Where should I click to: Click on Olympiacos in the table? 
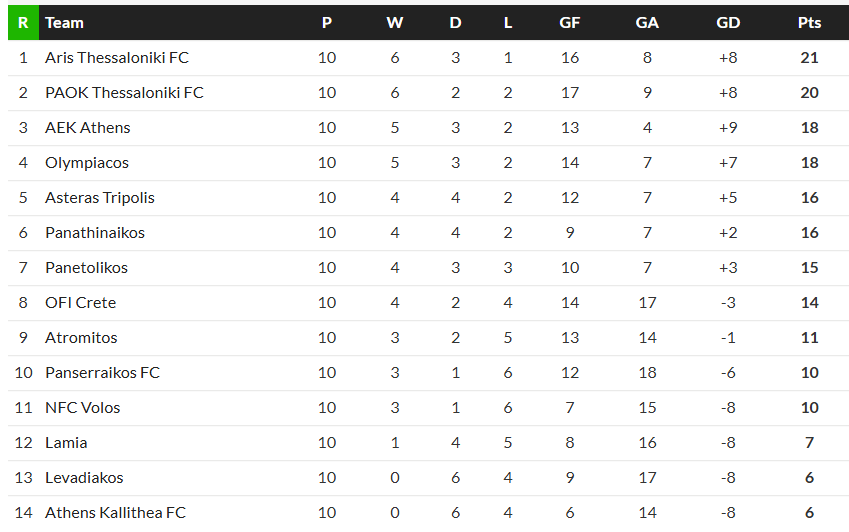click(x=87, y=163)
